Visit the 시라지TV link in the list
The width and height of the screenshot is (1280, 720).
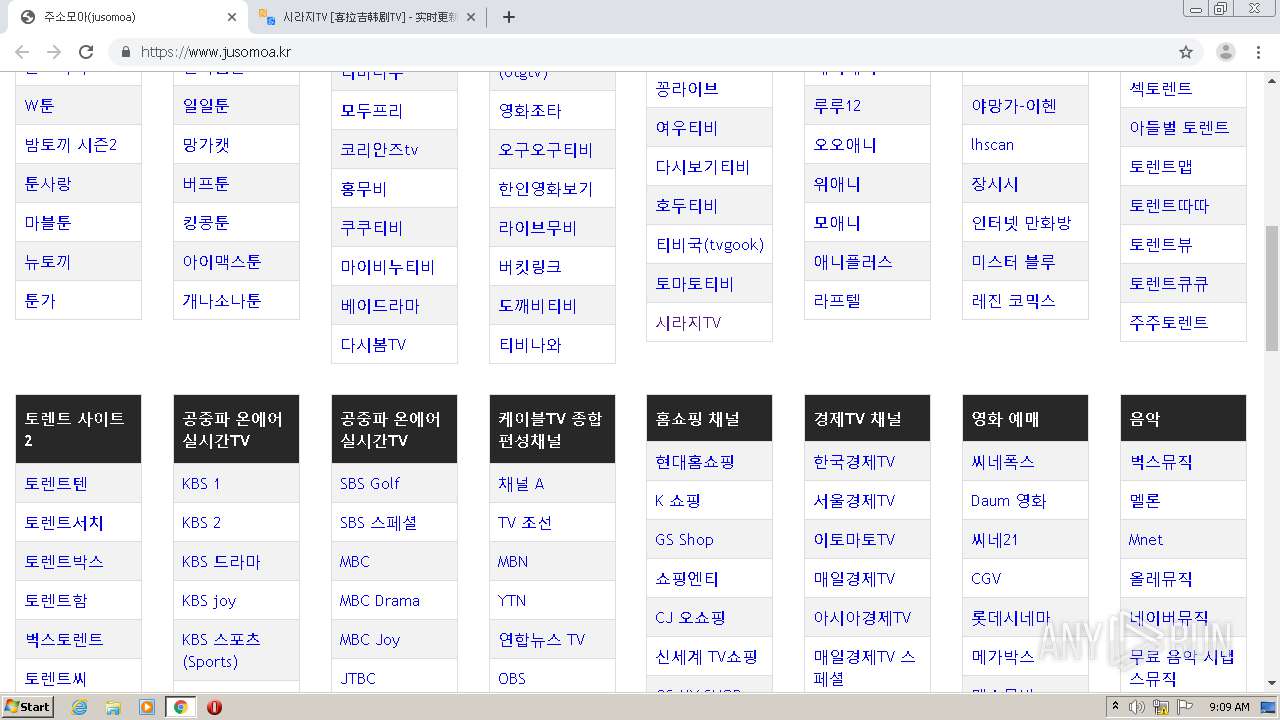(688, 322)
